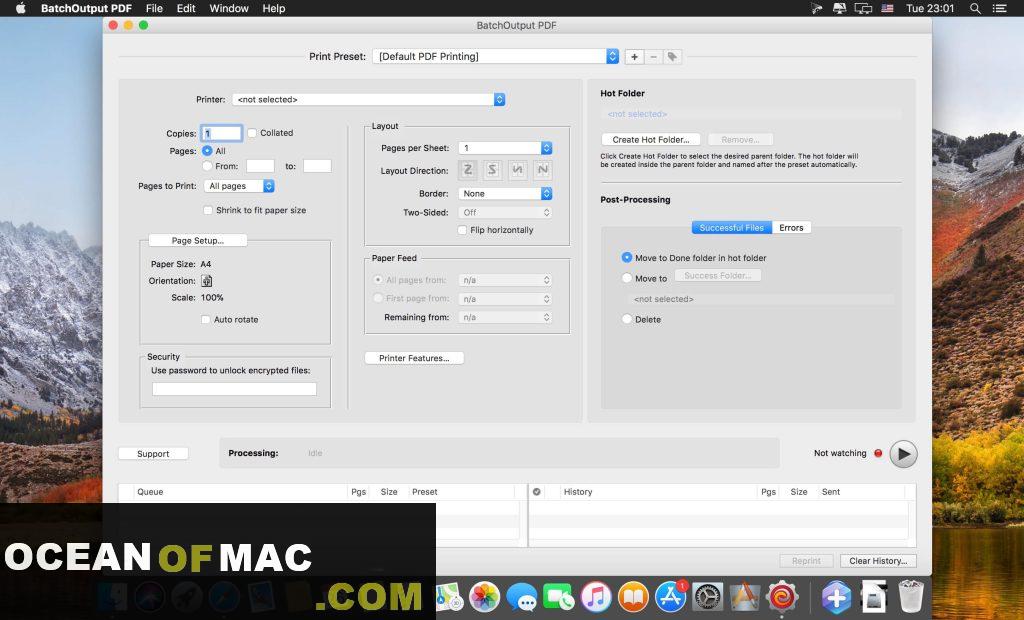Image resolution: width=1024 pixels, height=620 pixels.
Task: Open System Preferences from the Dock
Action: (708, 596)
